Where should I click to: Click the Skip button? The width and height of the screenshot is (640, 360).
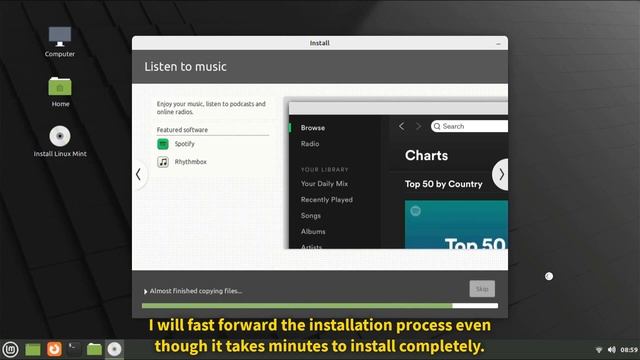pyautogui.click(x=482, y=289)
